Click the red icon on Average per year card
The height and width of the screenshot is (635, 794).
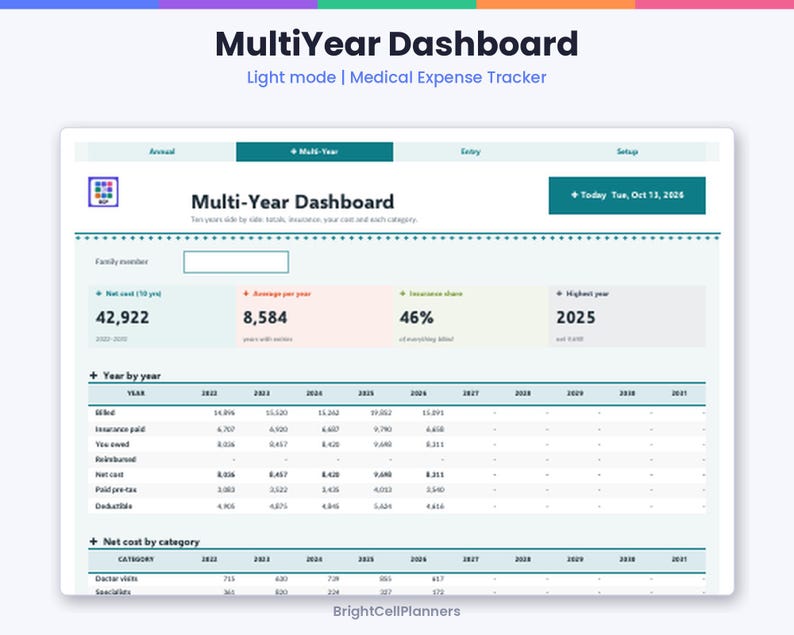coord(246,293)
